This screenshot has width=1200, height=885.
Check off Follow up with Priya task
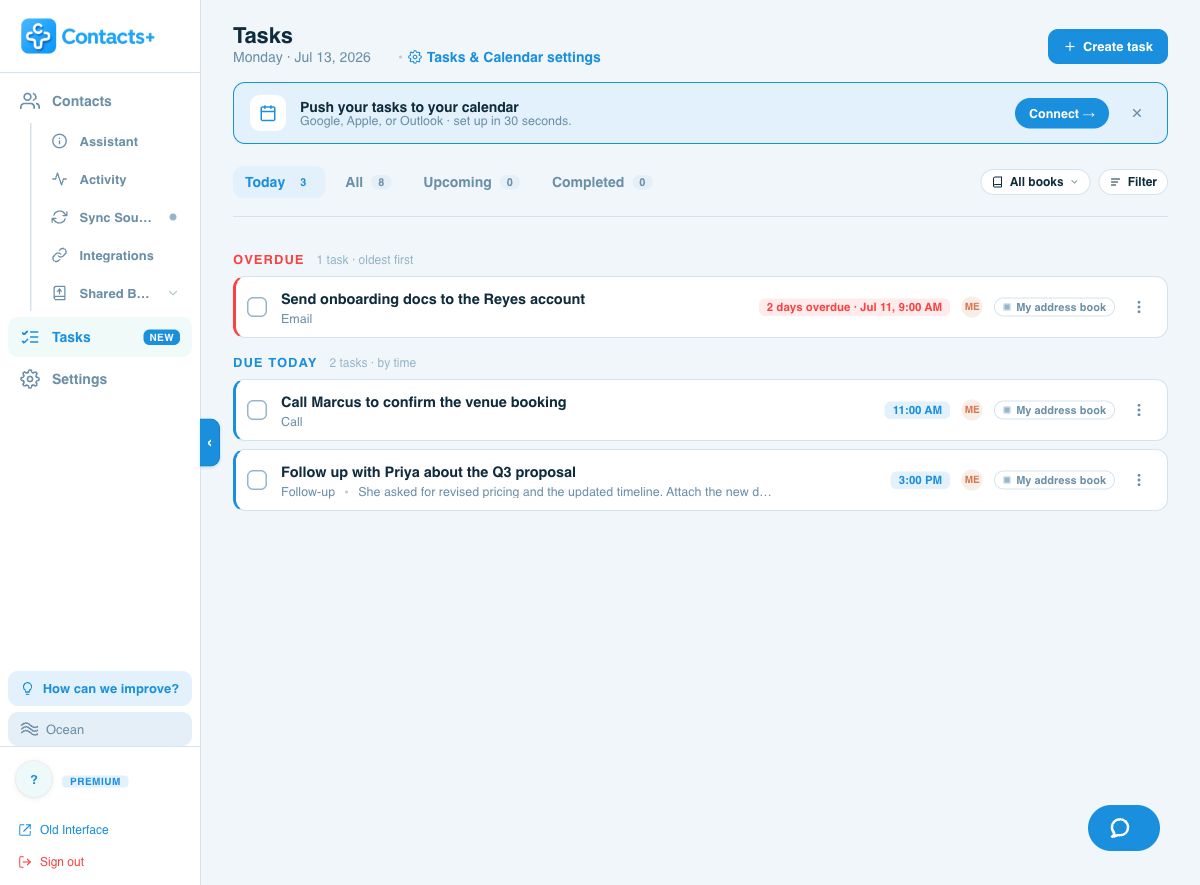(257, 480)
